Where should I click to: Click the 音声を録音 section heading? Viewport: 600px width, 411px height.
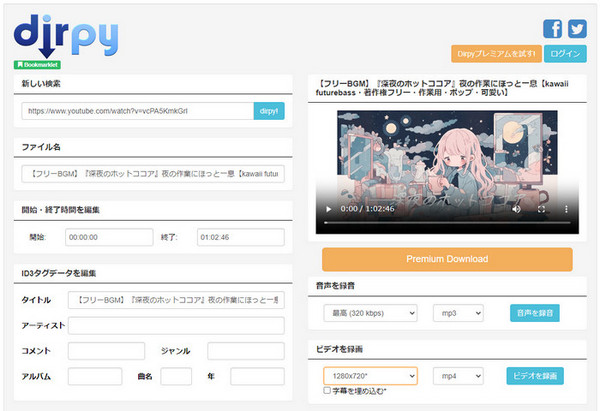coord(335,286)
